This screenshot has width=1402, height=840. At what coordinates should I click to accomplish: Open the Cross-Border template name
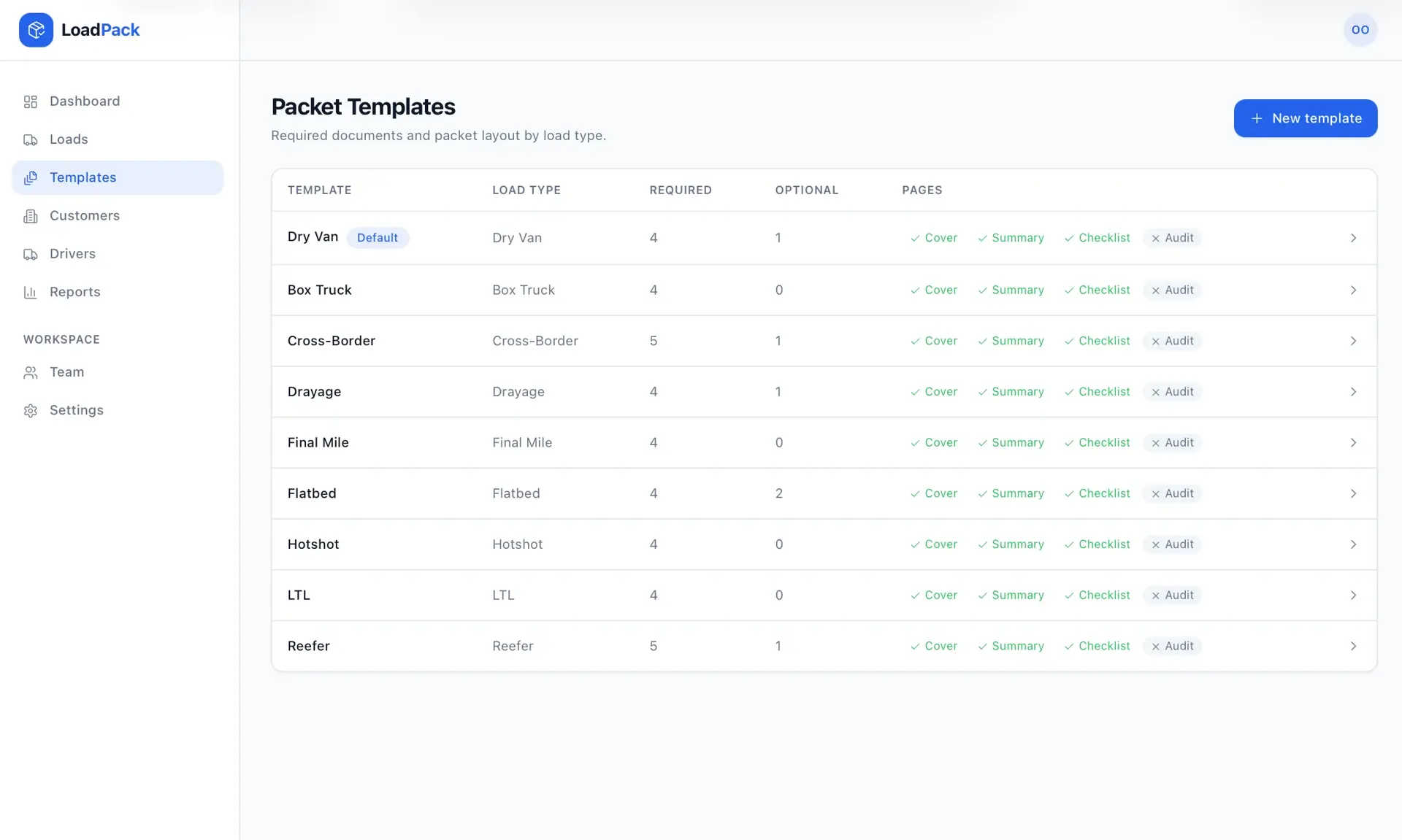point(331,341)
